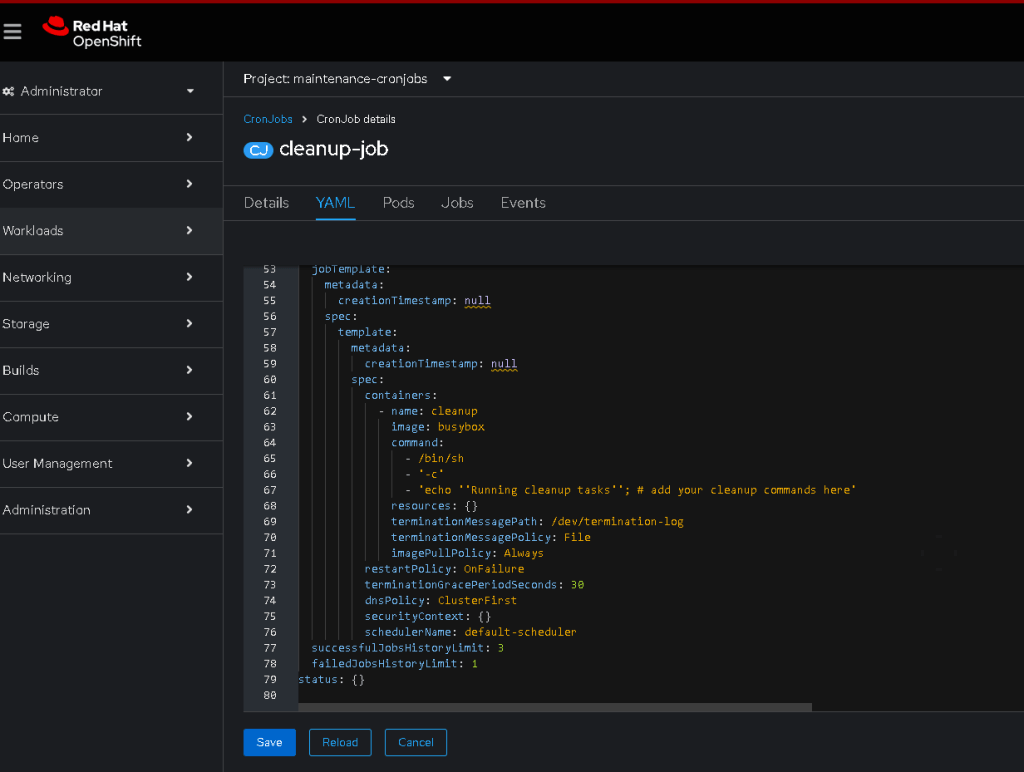Switch to the Events tab
Viewport: 1024px width, 772px height.
click(523, 203)
